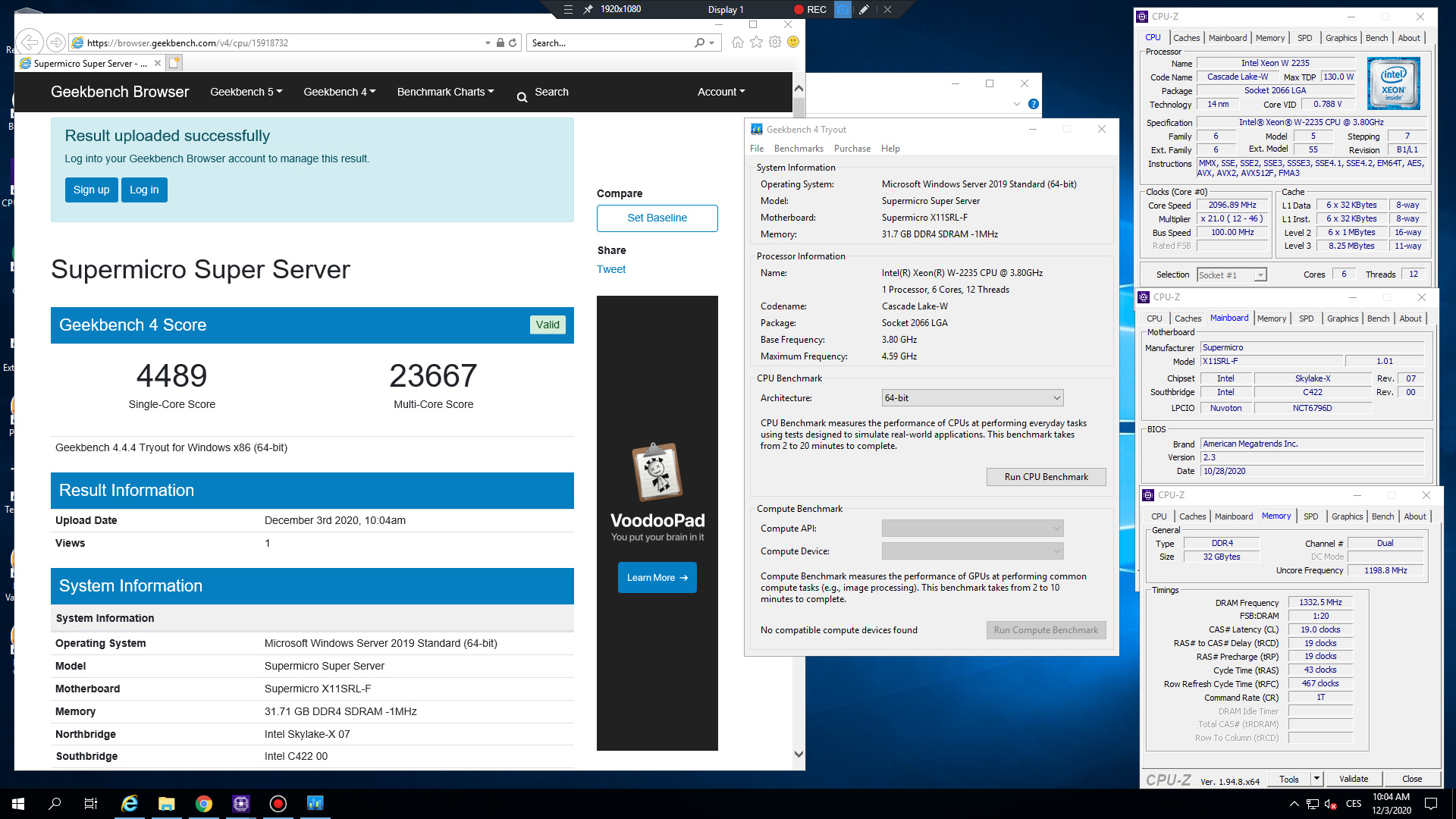Click the CPU-Z Tools button
1456x819 pixels.
1288,779
